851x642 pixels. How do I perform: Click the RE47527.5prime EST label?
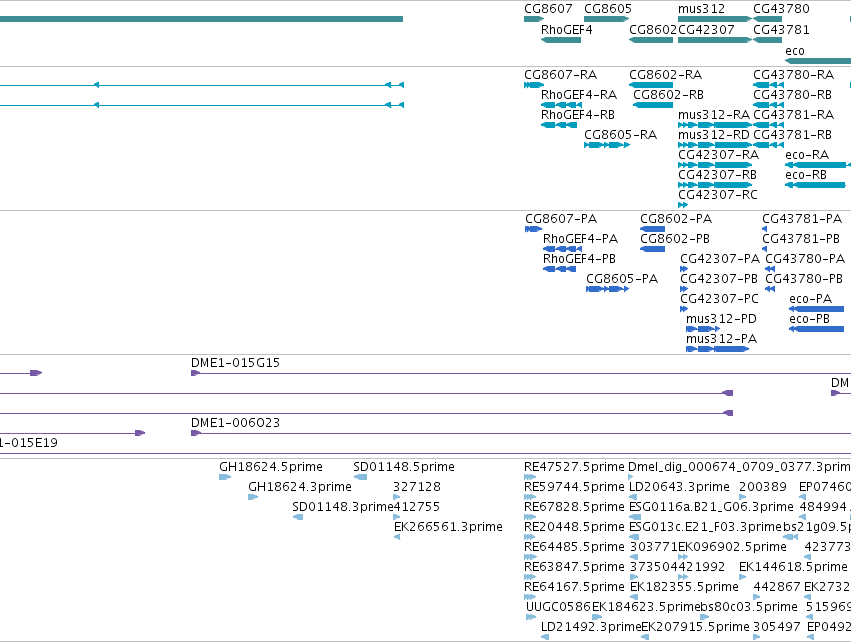point(574,467)
